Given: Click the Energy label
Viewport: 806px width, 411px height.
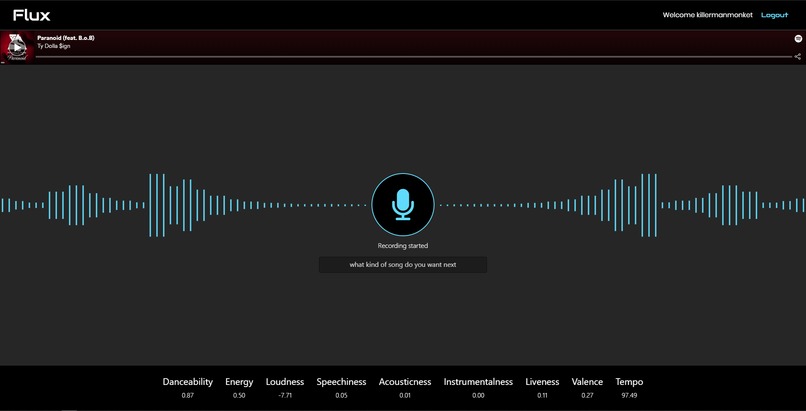Looking at the screenshot, I should (x=239, y=382).
